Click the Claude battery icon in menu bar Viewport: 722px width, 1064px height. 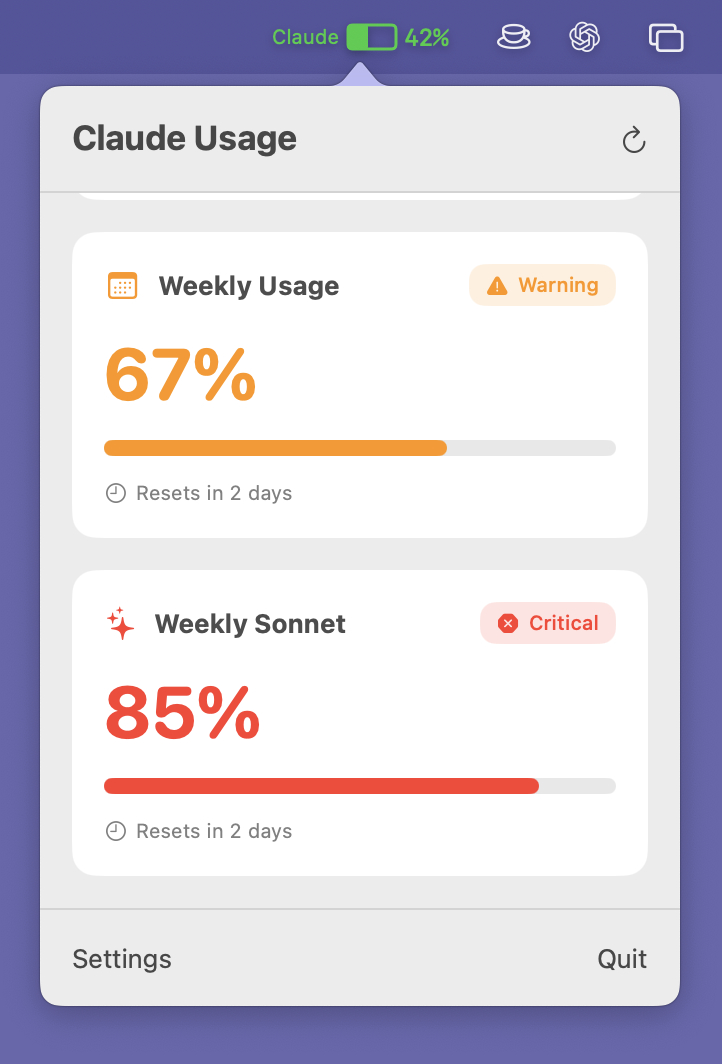coord(371,38)
